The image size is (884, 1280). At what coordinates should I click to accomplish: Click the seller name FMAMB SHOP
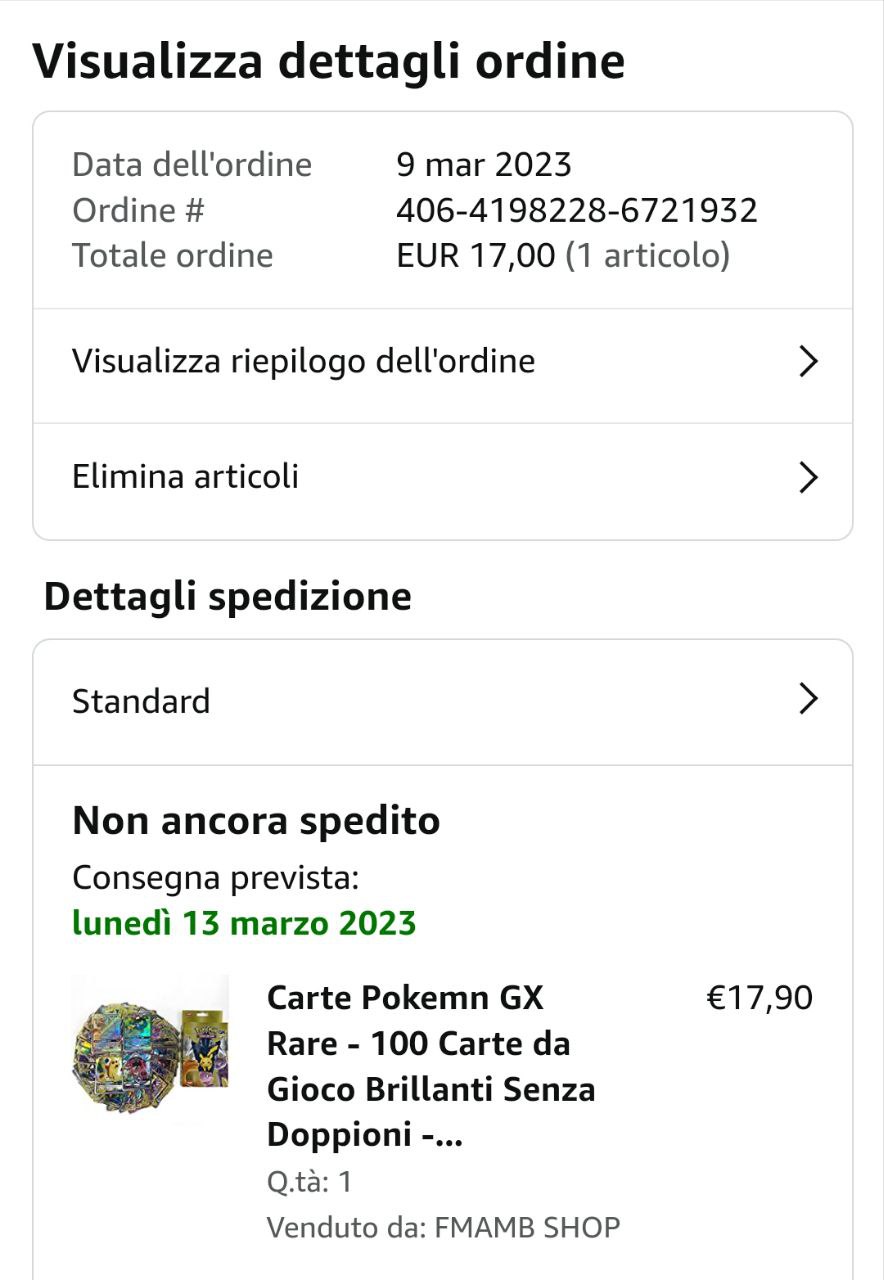click(527, 1227)
